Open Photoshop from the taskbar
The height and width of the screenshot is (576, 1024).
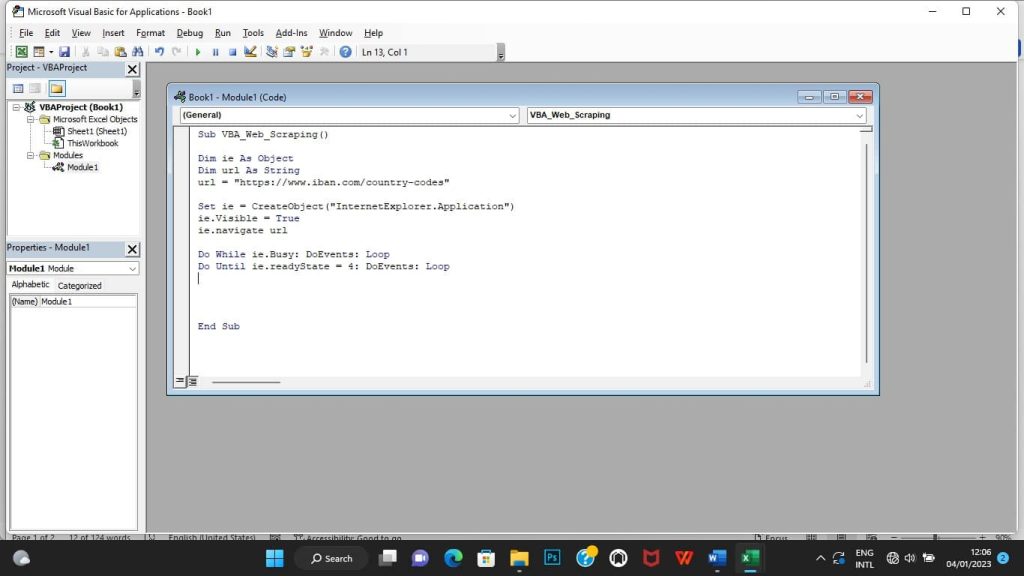552,558
